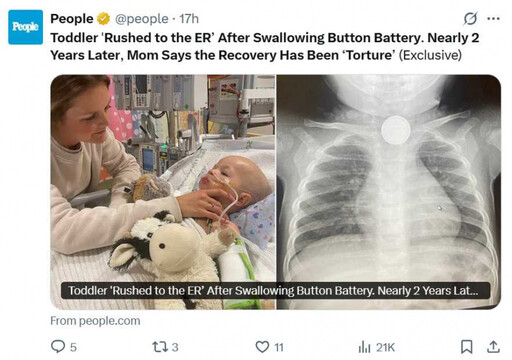The image size is (512, 360).
Task: Bookmark the post with the bookmark icon
Action: tap(466, 347)
